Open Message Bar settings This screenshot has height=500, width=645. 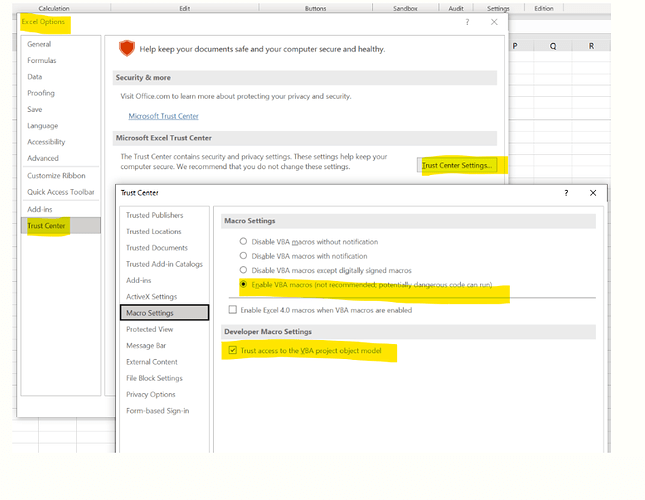click(x=146, y=345)
